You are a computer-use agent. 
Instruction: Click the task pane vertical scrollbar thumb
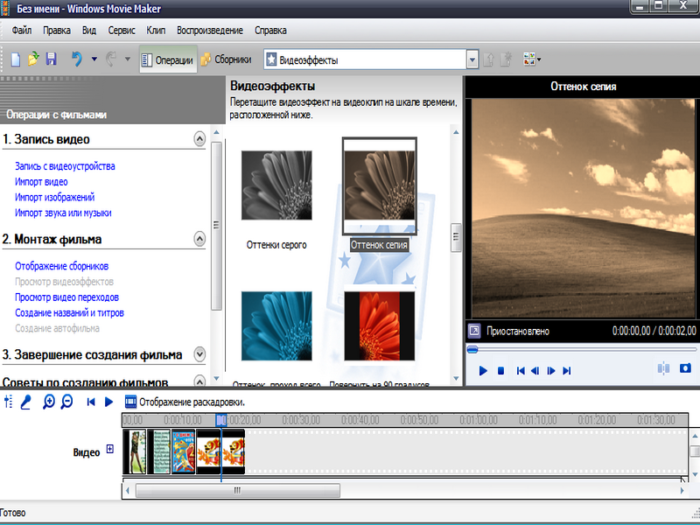pos(216,225)
